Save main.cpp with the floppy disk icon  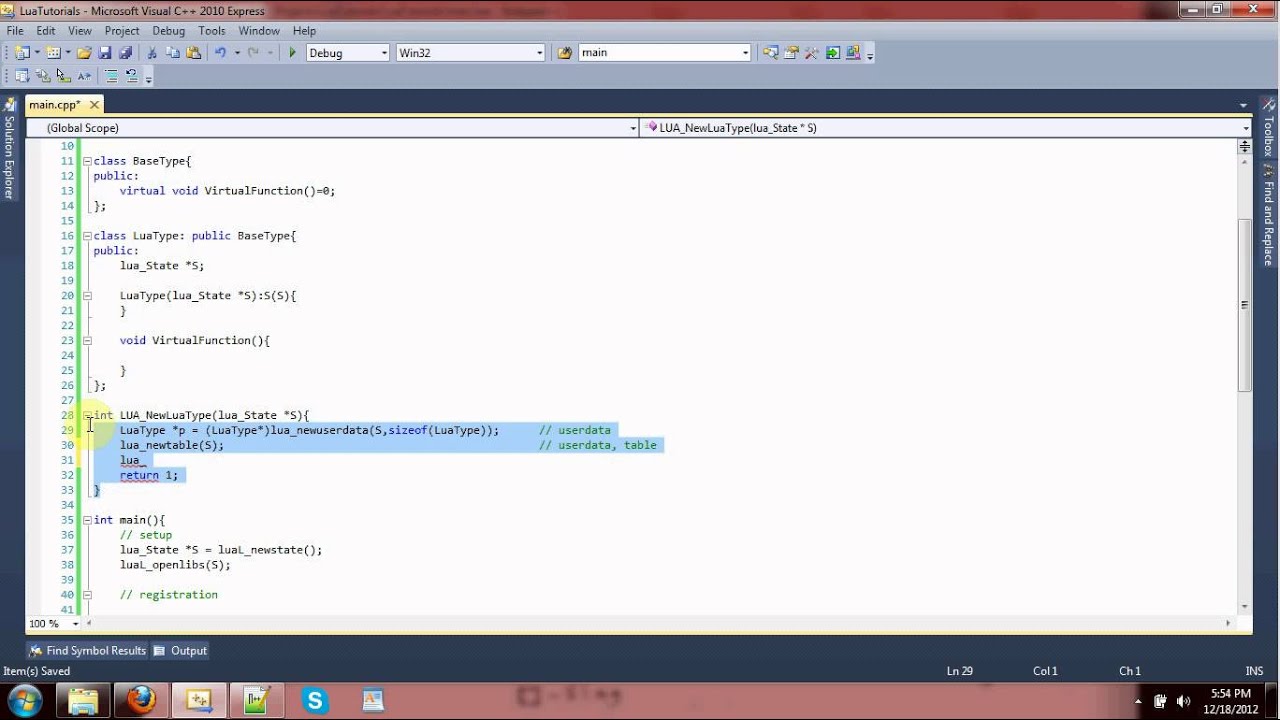click(x=106, y=53)
